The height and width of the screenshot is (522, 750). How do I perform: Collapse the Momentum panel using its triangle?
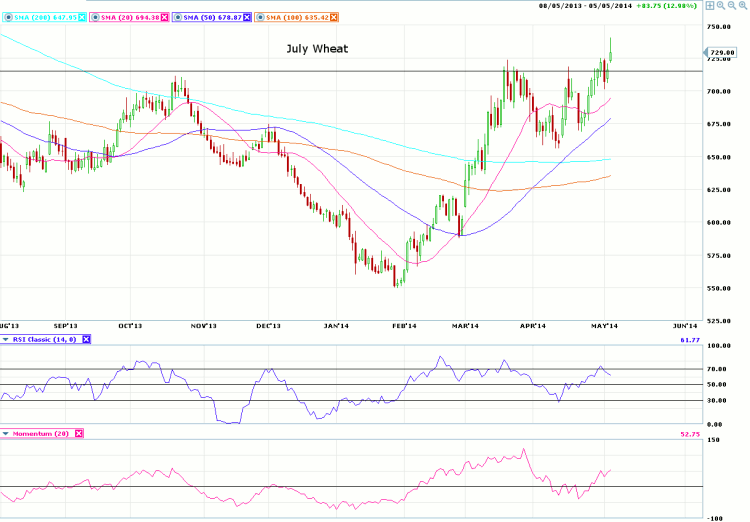[x=5, y=433]
